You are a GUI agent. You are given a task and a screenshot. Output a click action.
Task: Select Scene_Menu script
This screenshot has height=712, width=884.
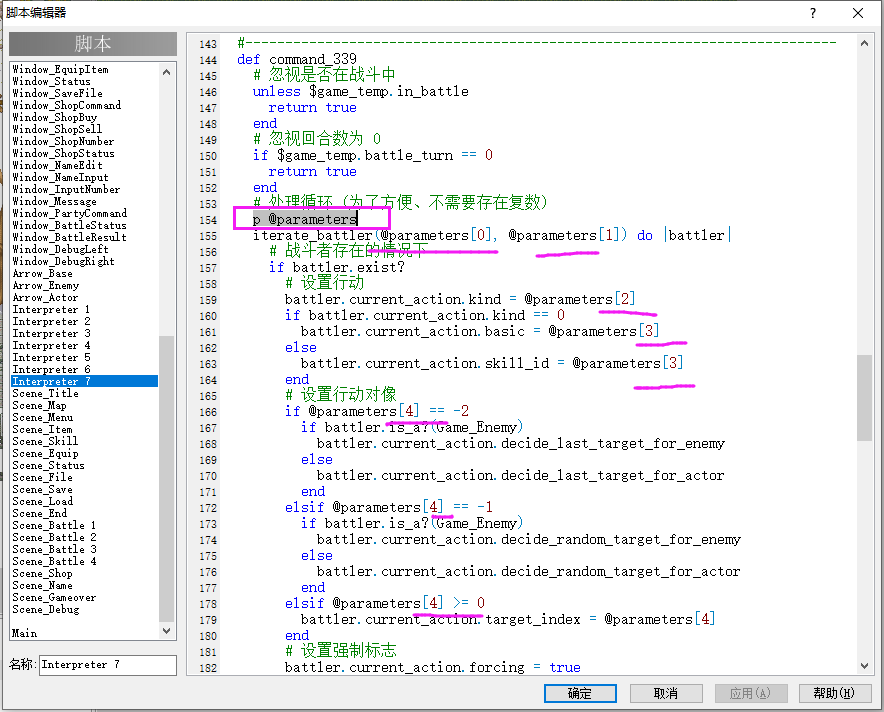click(x=42, y=417)
